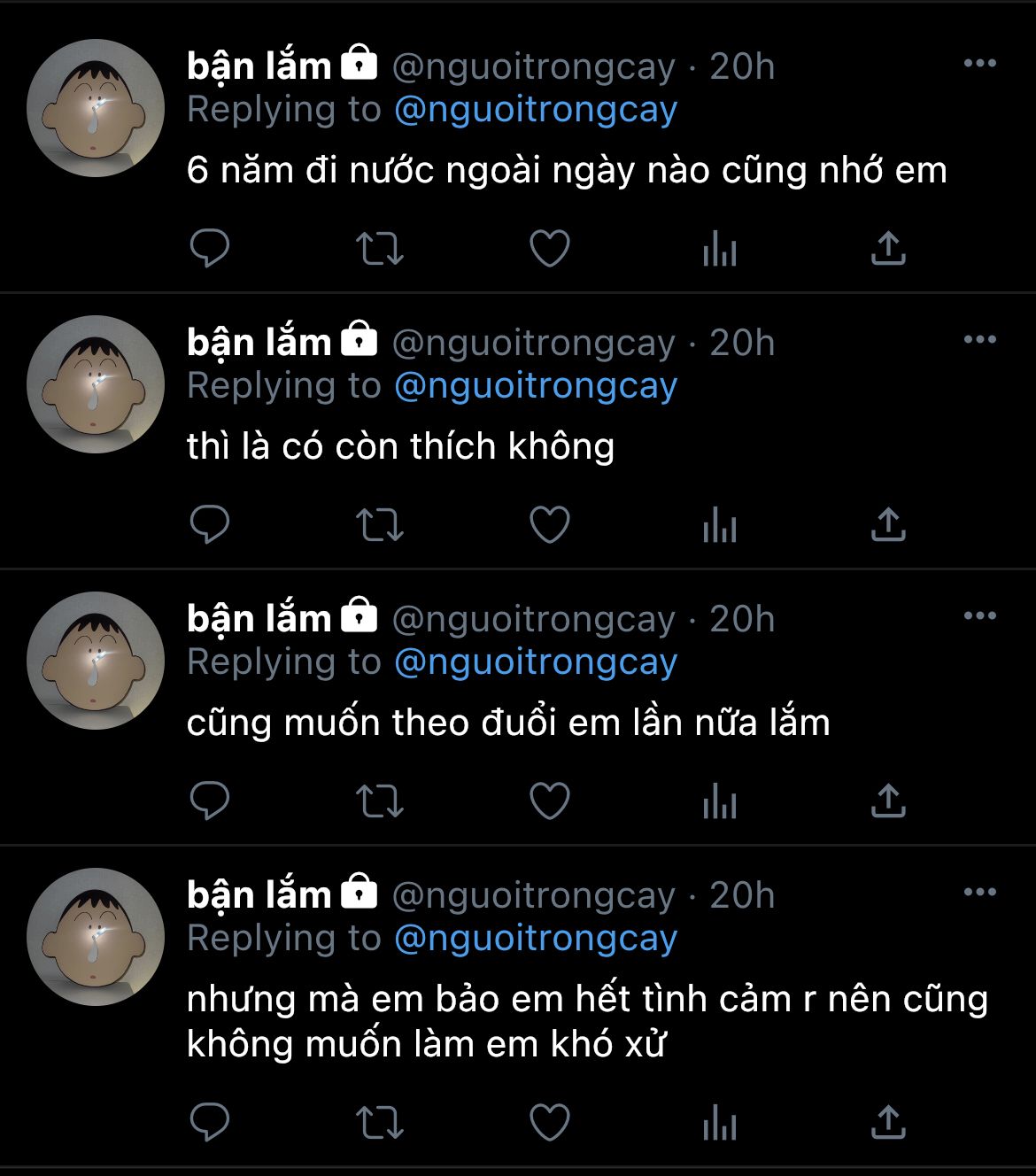
Task: Like the tweet 'cũng muốn theo đuổi em lần nữa'
Action: (549, 801)
